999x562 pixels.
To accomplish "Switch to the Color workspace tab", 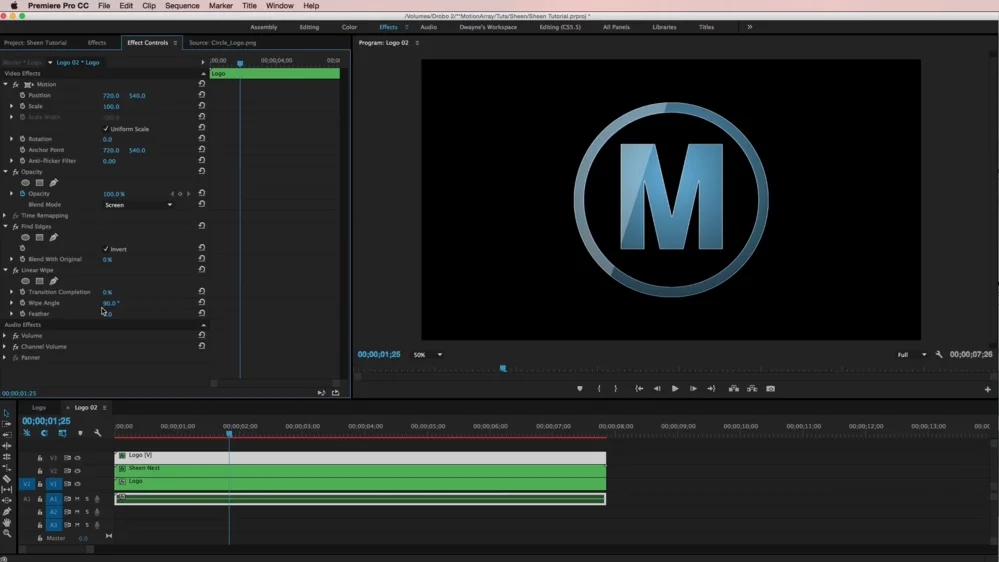I will 349,27.
